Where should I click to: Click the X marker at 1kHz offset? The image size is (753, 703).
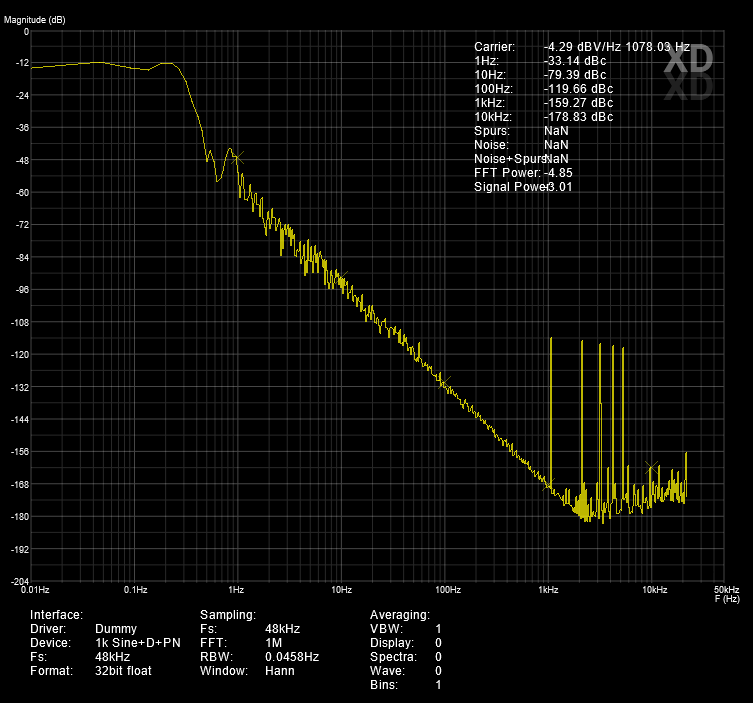pyautogui.click(x=548, y=484)
